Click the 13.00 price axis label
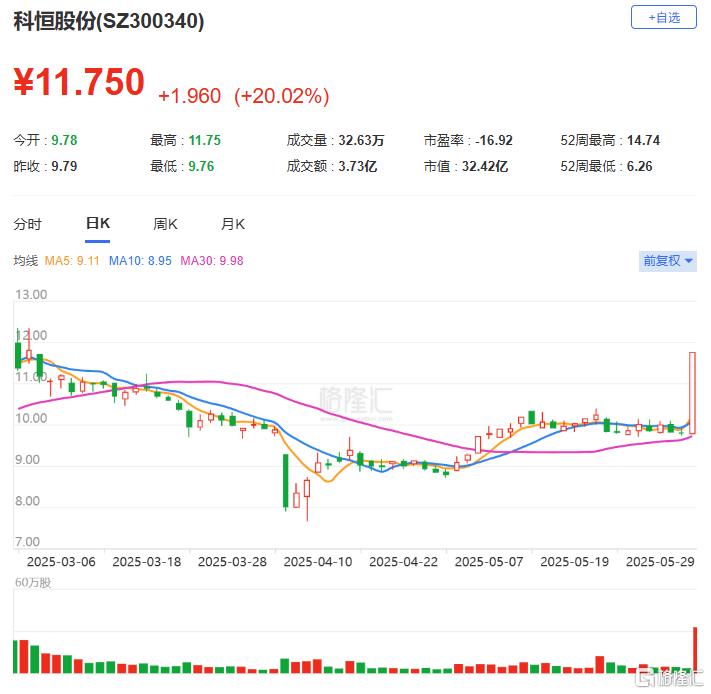Screen dimensions: 711x694 click(x=31, y=295)
